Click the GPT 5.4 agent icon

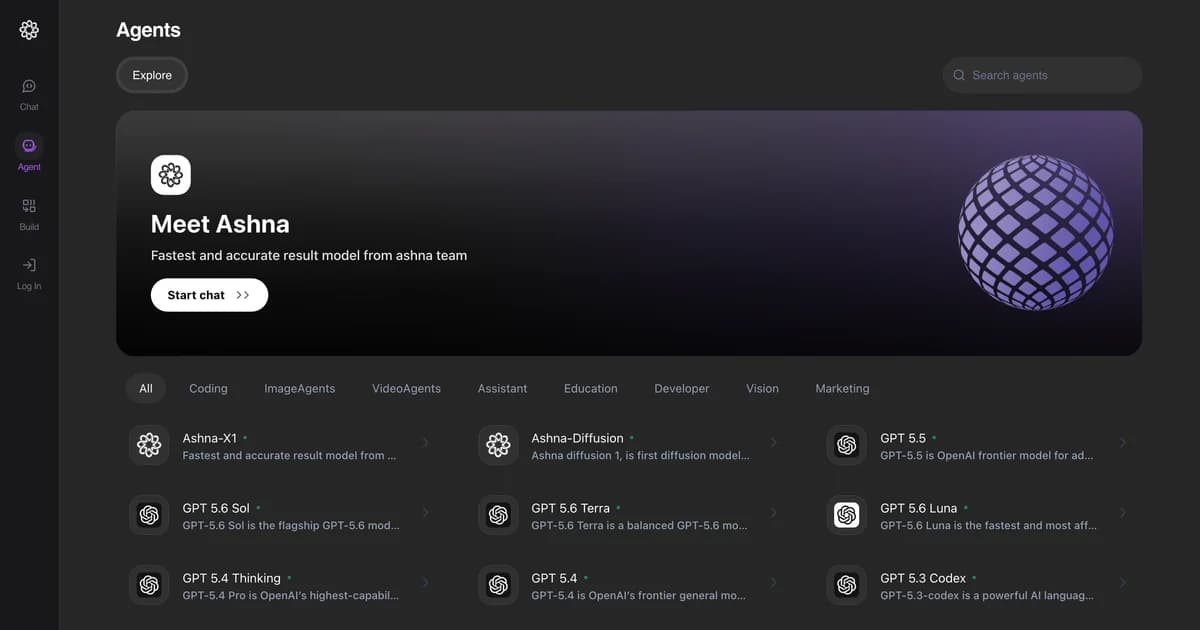499,585
